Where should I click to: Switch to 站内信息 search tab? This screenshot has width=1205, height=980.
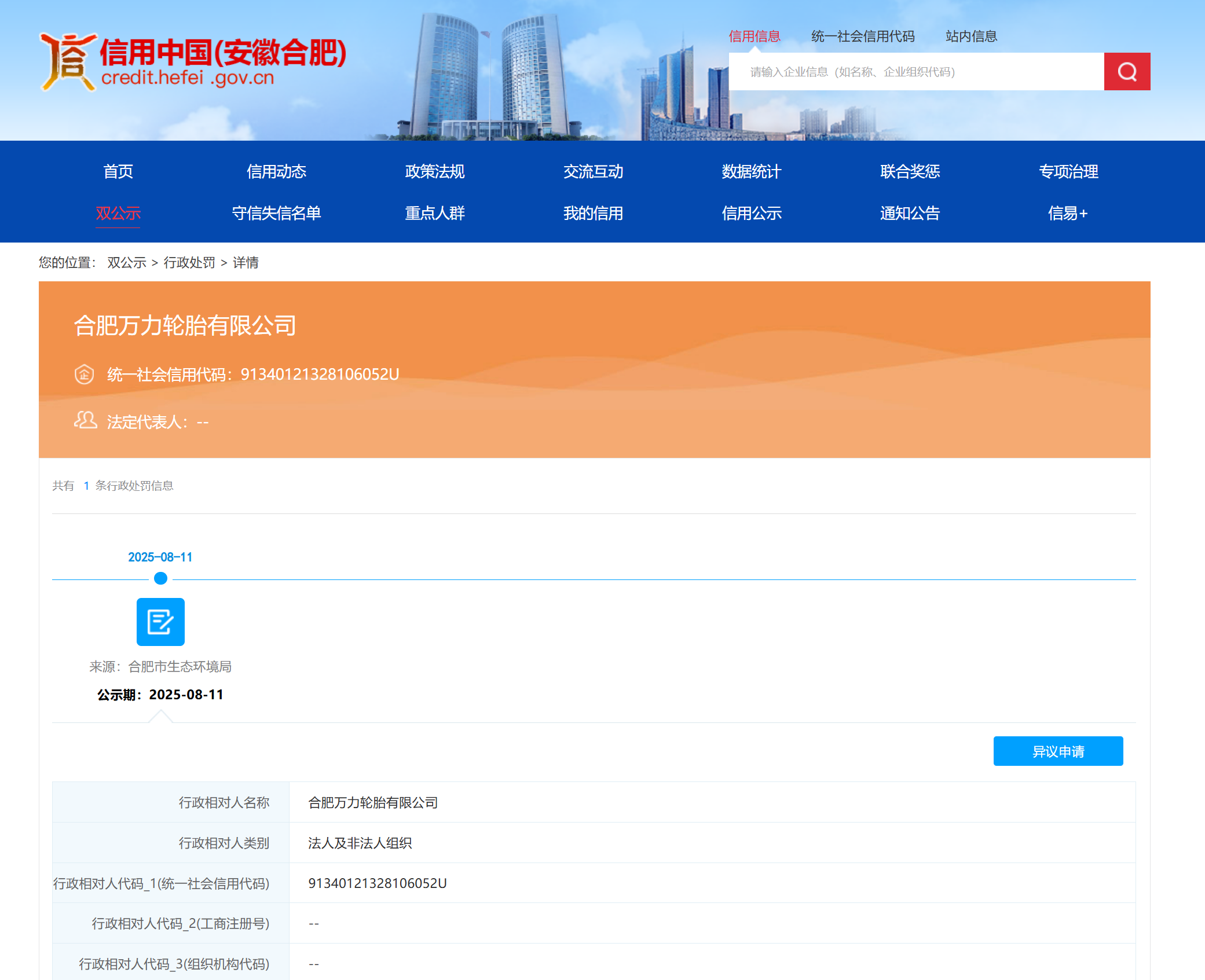tap(971, 36)
